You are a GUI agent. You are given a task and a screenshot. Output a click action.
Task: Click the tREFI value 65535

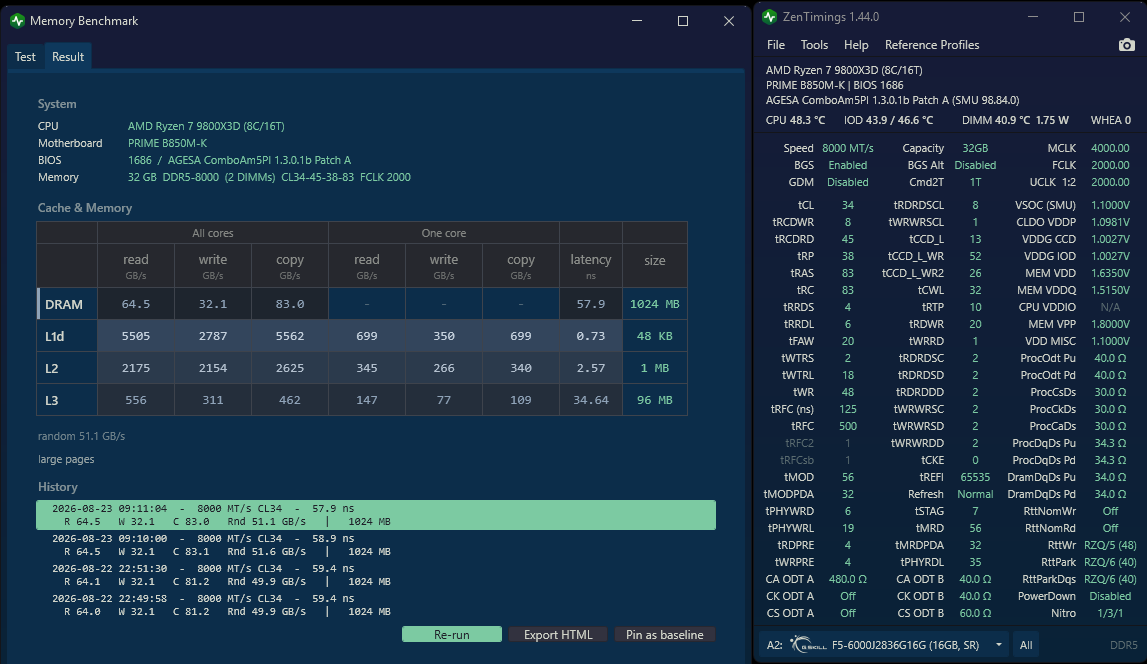975,477
